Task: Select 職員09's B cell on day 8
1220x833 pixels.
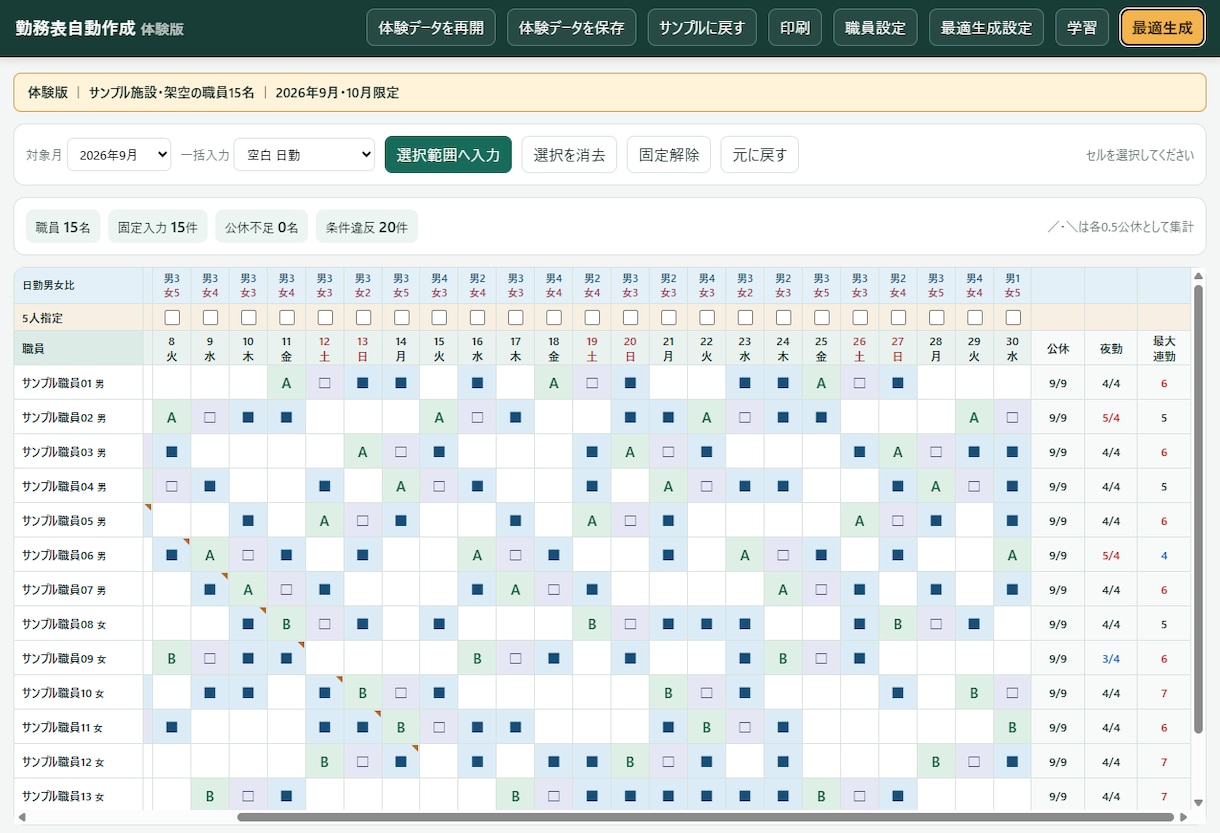Action: pyautogui.click(x=172, y=659)
